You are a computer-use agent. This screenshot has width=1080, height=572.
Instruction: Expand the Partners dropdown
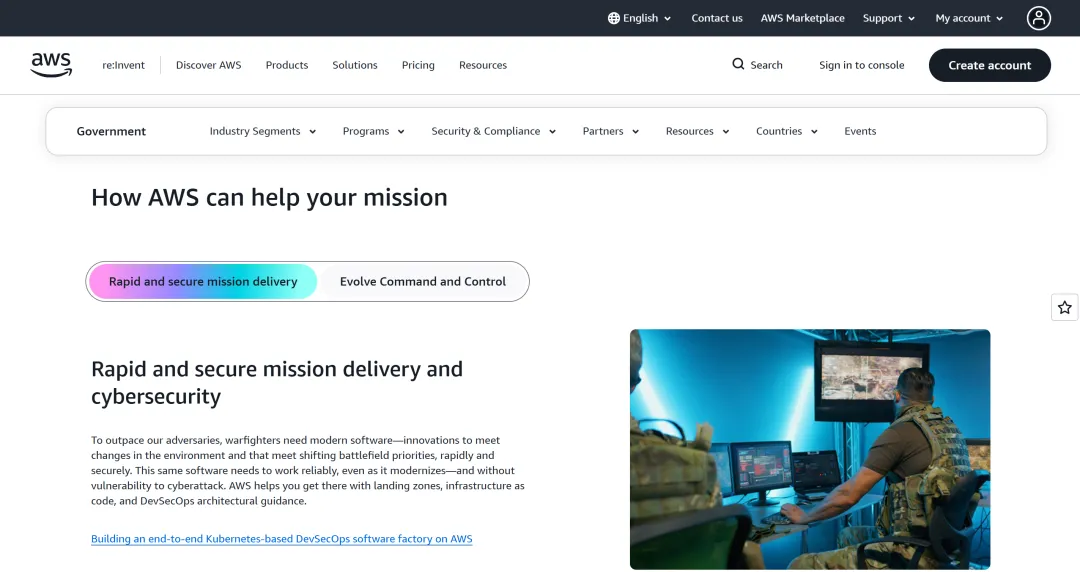610,131
